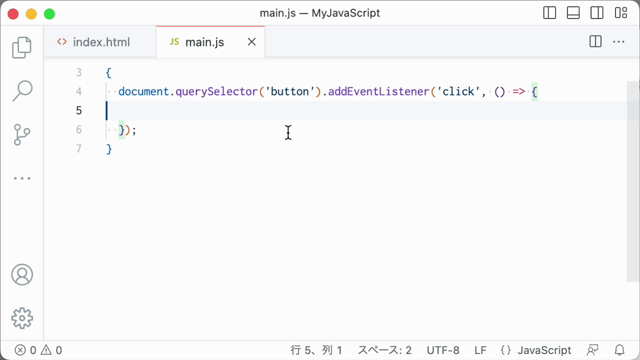Open the feedback icon in status bar
This screenshot has width=640, height=360.
click(593, 350)
